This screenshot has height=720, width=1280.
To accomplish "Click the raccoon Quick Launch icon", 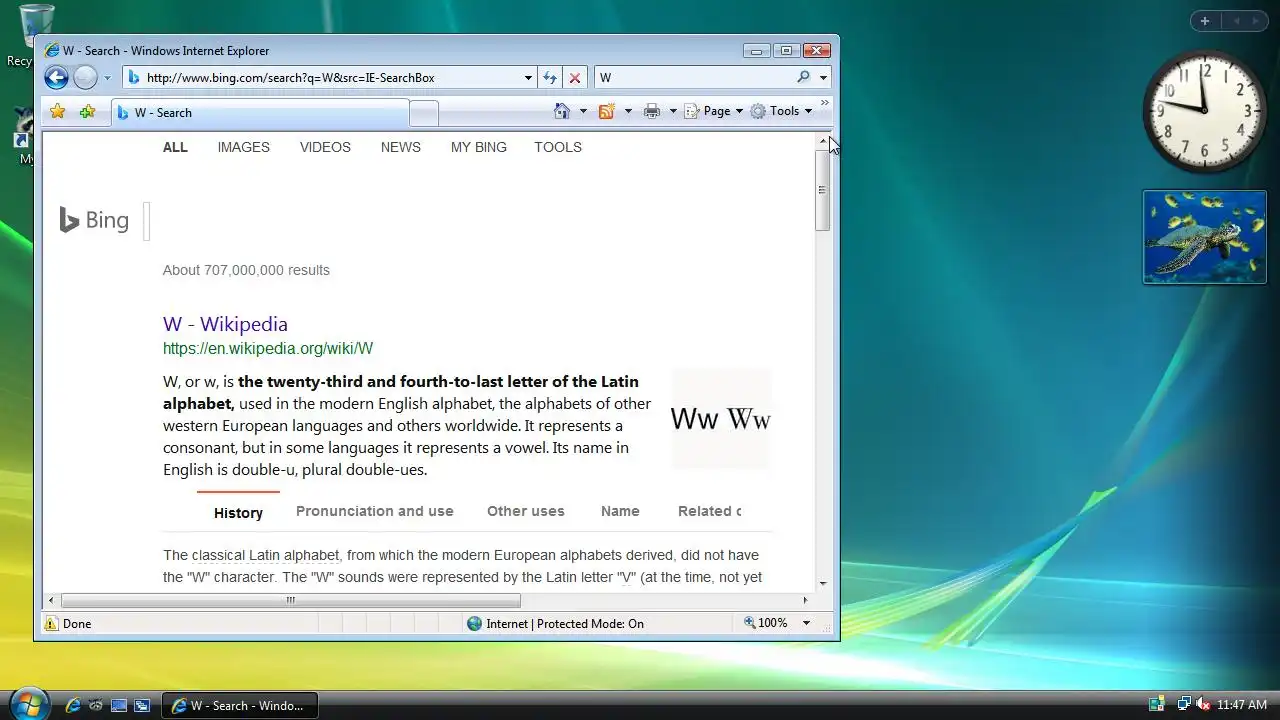I will click(x=96, y=705).
